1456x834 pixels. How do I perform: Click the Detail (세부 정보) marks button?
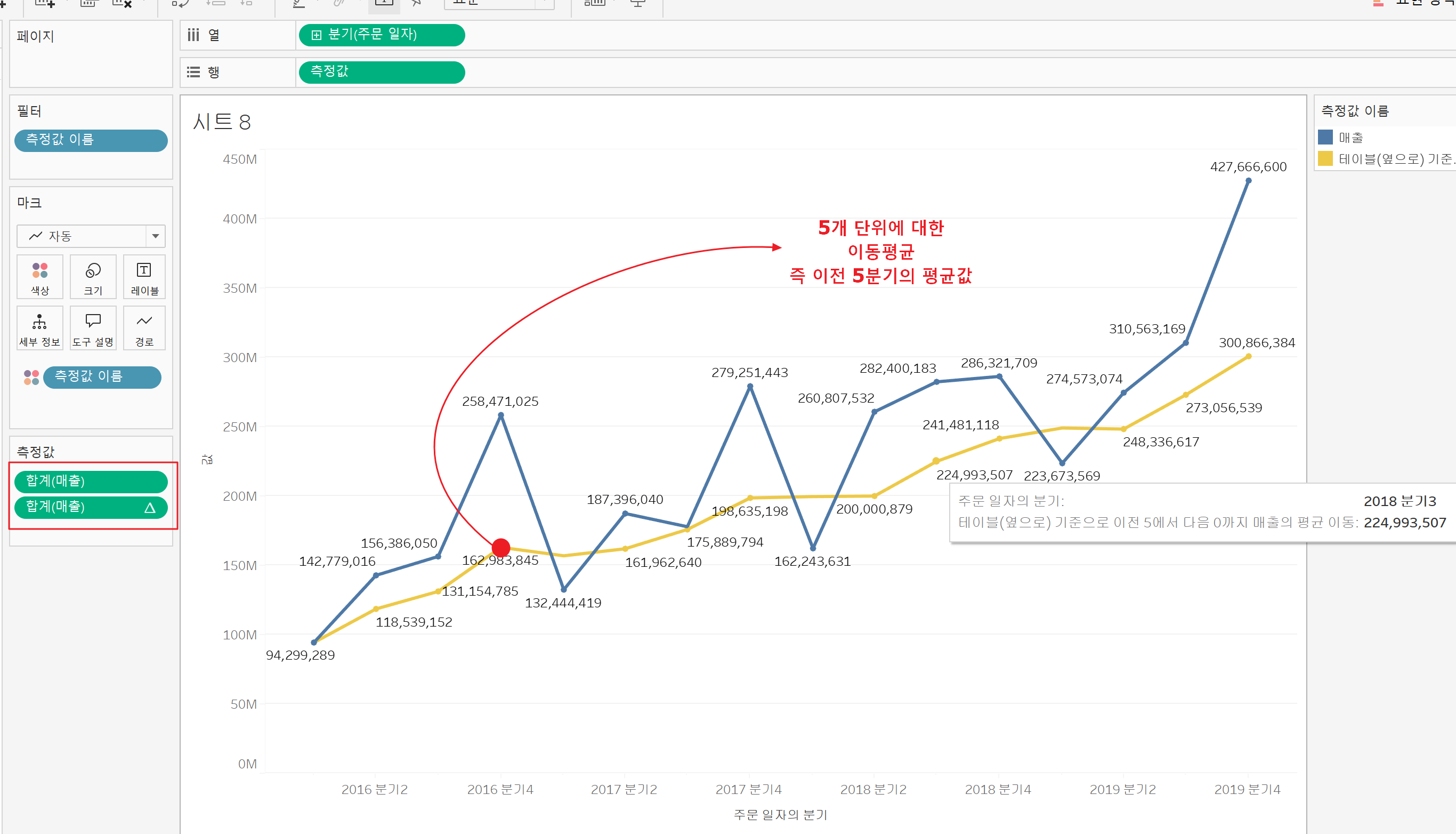click(x=39, y=327)
